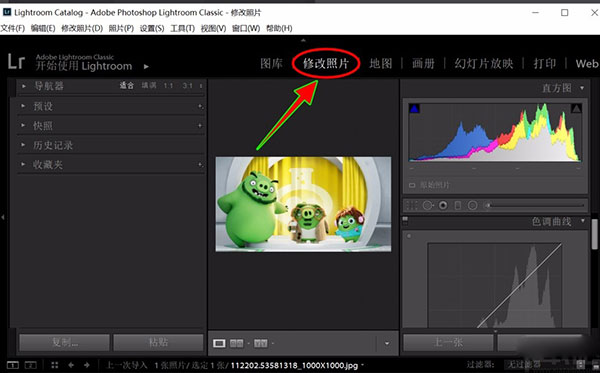600x373 pixels.
Task: Open the 视图(V) menu
Action: point(214,28)
